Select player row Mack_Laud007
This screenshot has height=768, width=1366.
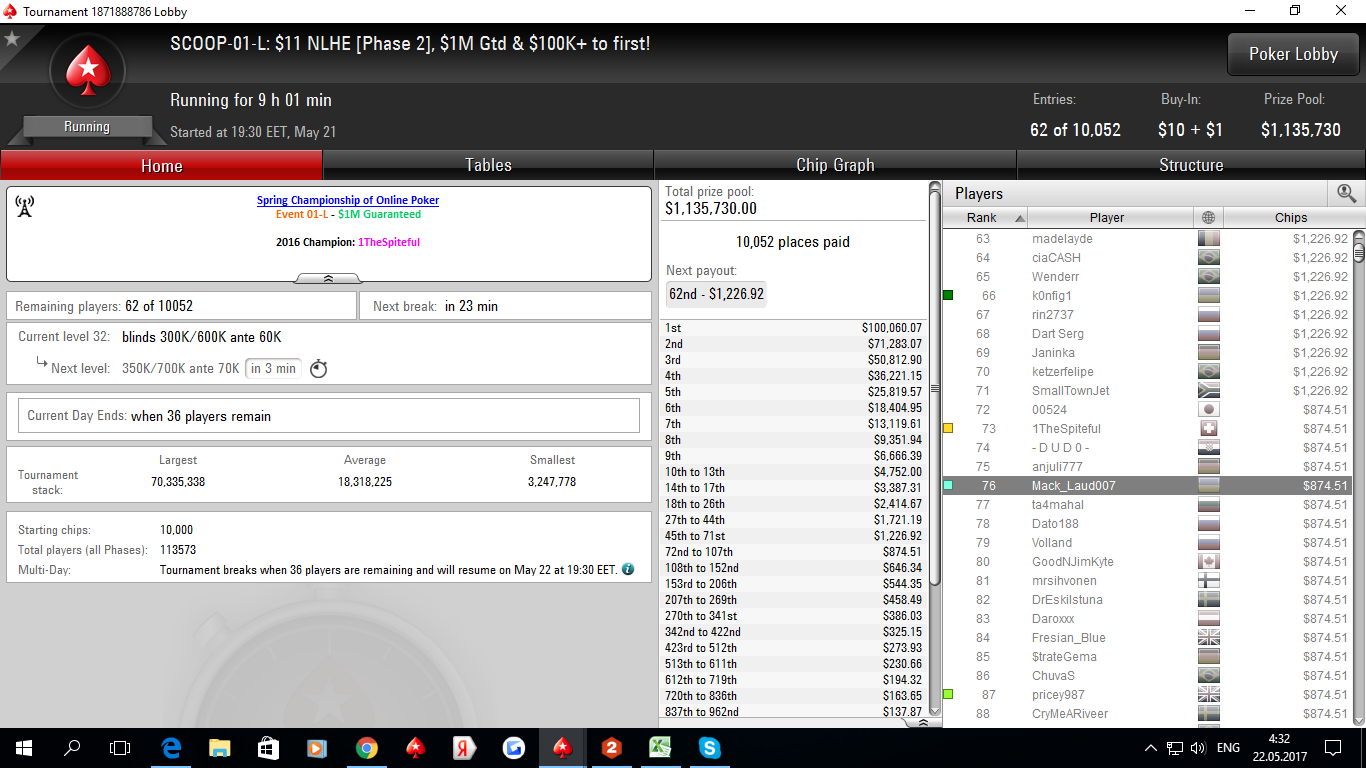point(1147,486)
